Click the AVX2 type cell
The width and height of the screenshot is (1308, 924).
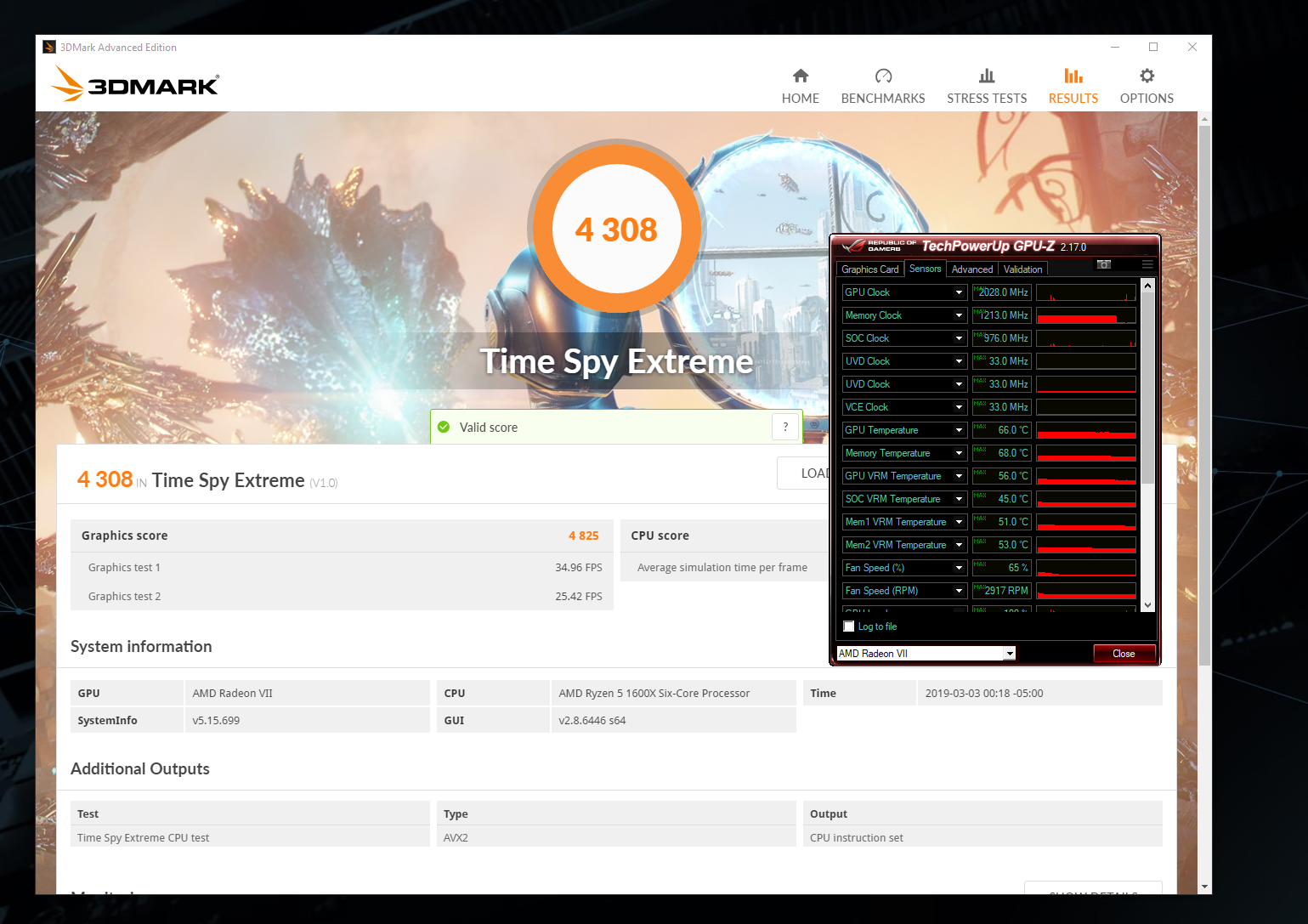(x=616, y=837)
